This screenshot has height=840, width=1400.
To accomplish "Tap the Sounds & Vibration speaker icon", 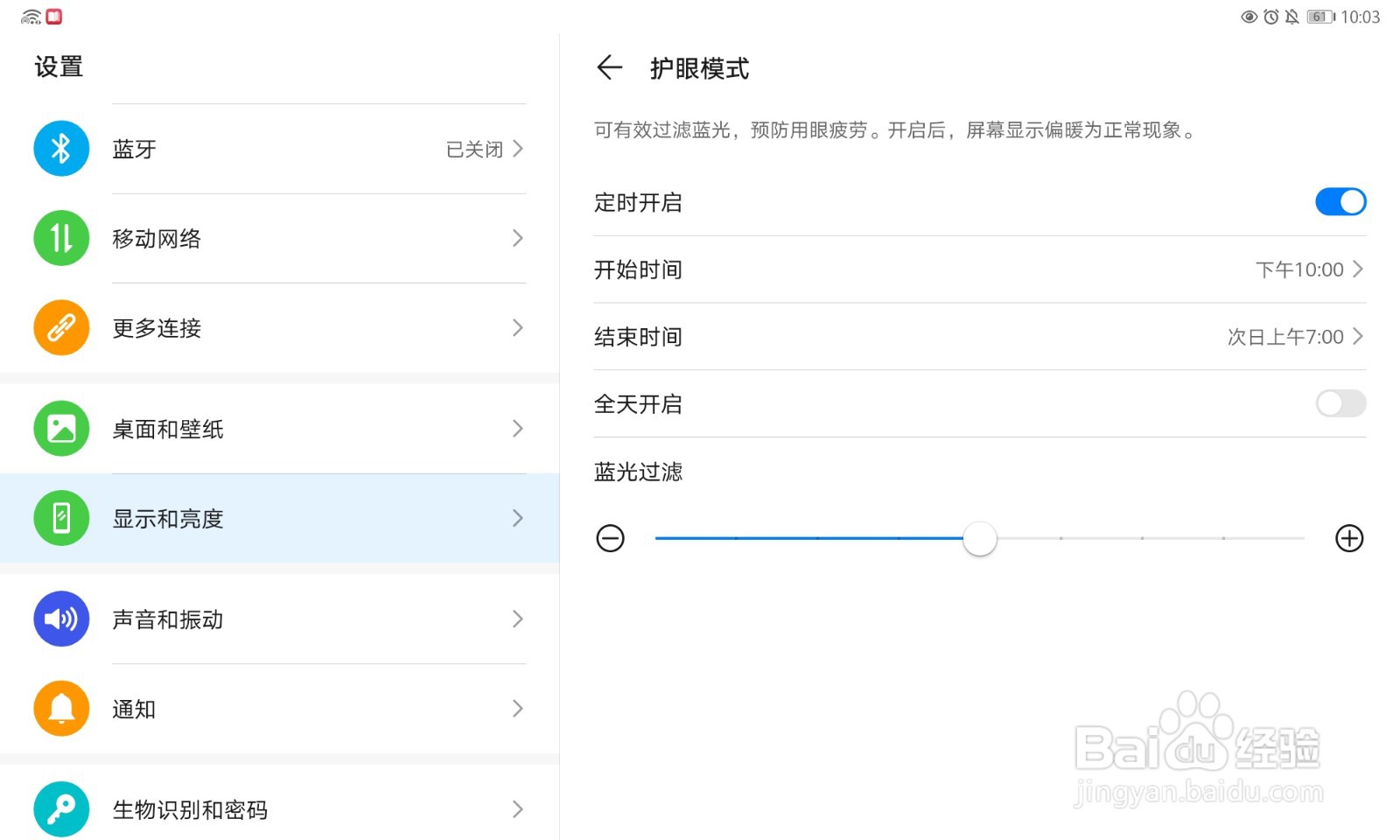I will click(61, 619).
